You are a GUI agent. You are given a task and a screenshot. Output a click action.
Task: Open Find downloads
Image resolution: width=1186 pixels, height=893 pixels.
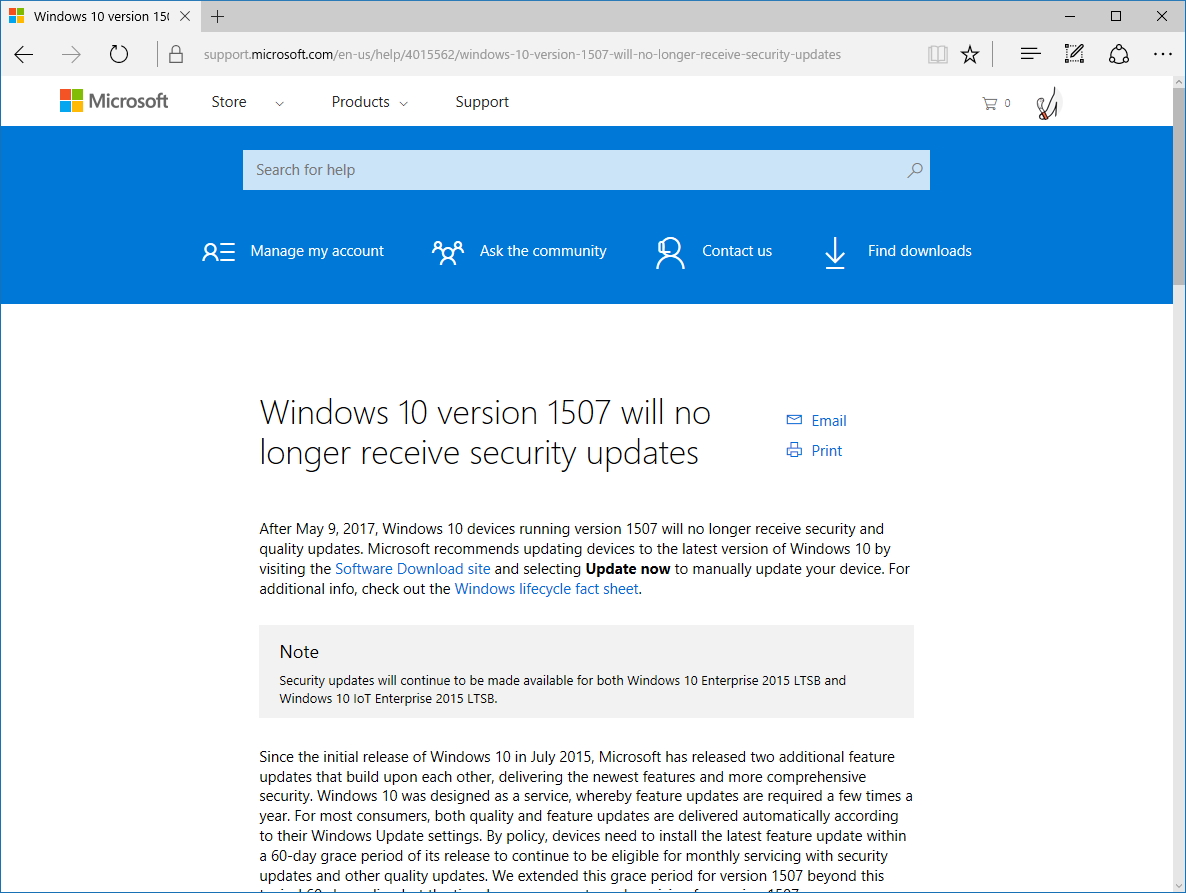(918, 251)
